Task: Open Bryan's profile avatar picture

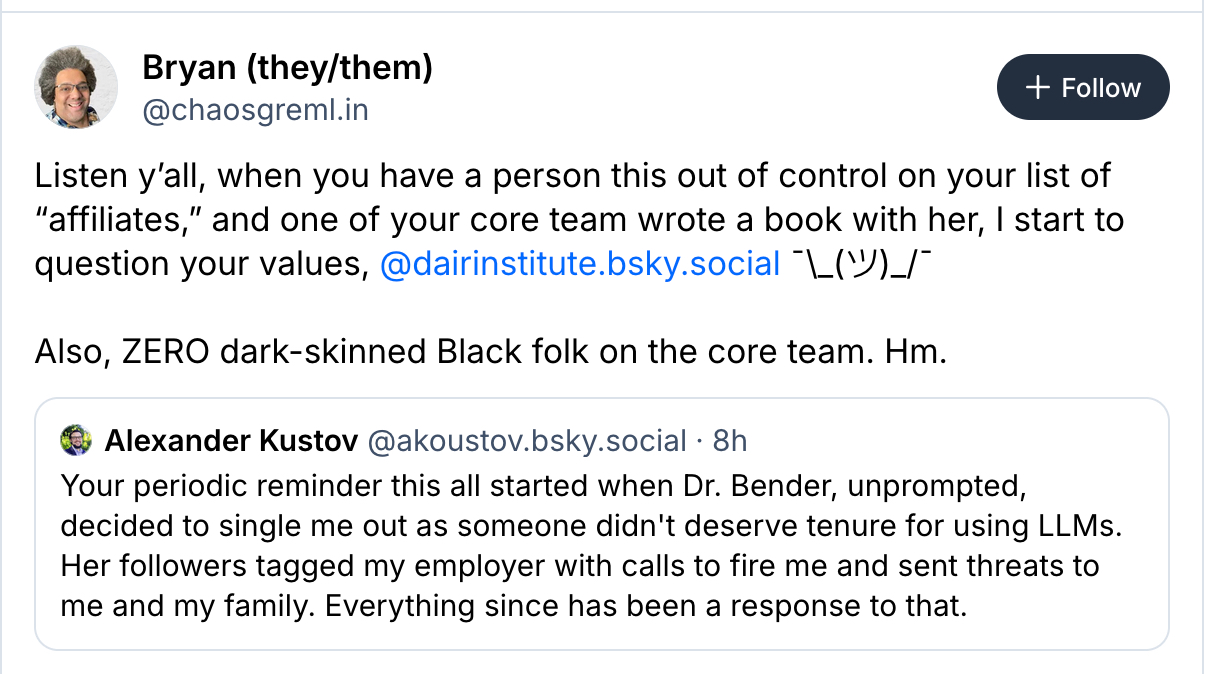Action: pos(76,87)
